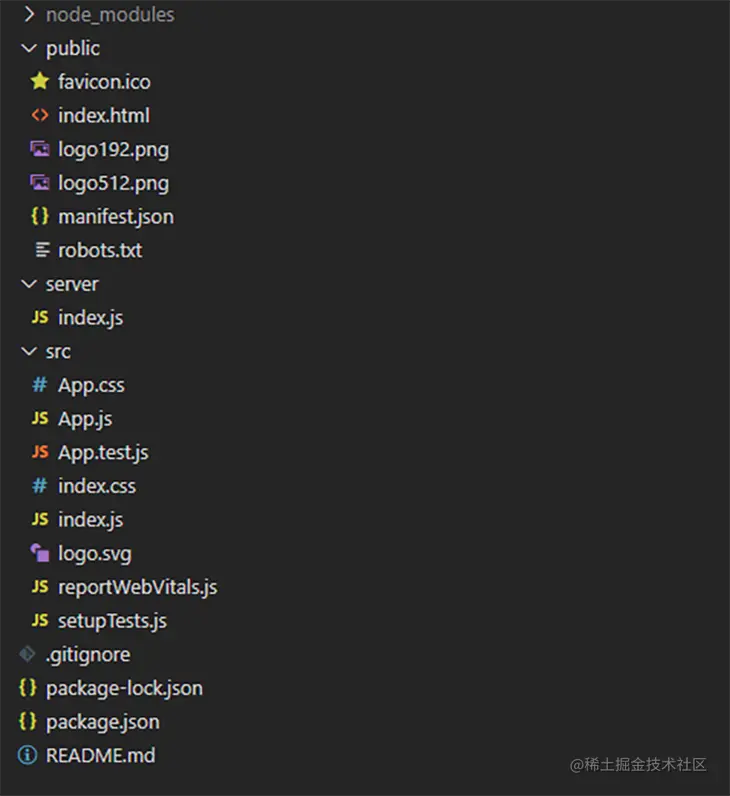Click the orange JS icon of App.test.js

[x=40, y=452]
